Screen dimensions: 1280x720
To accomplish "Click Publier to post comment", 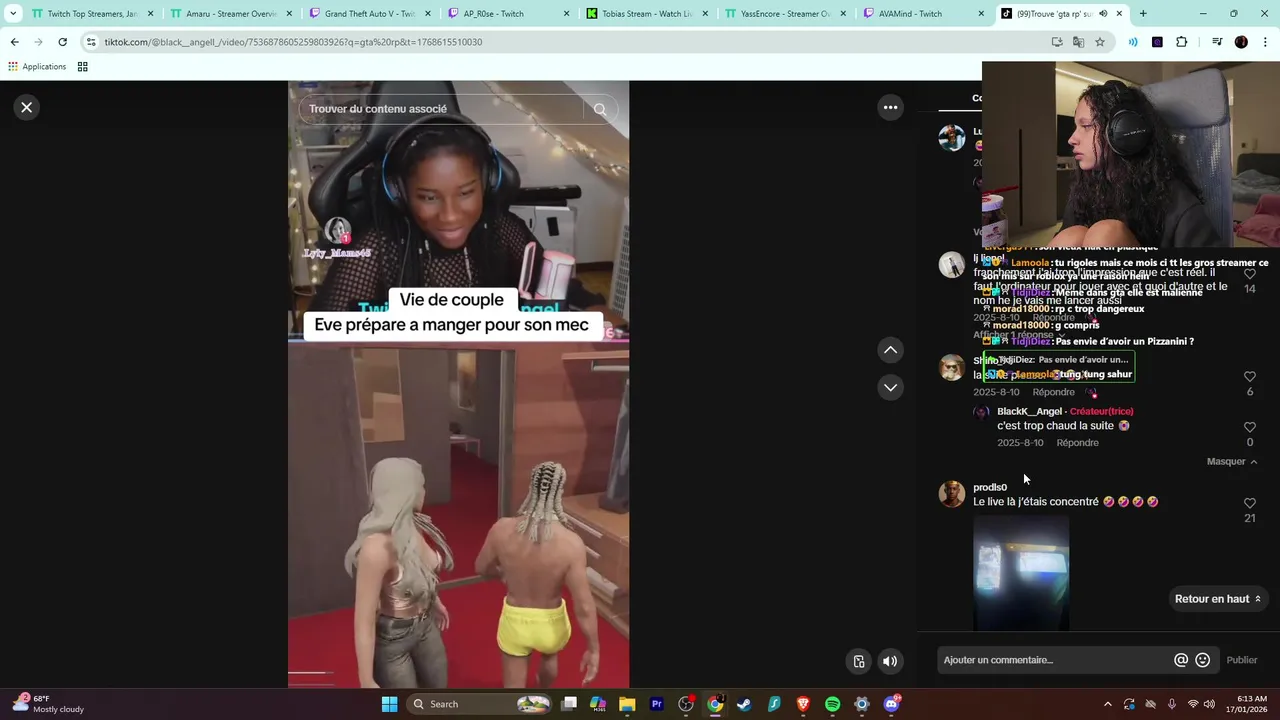I will pyautogui.click(x=1242, y=660).
